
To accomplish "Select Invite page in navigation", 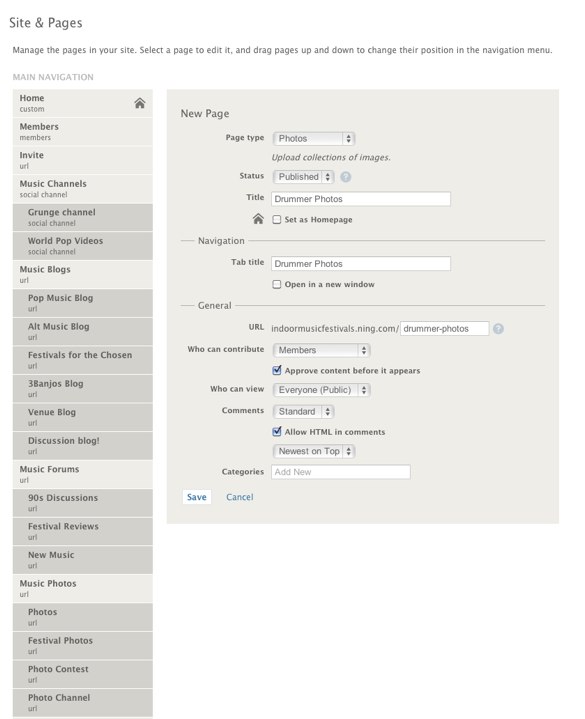I will pyautogui.click(x=83, y=160).
